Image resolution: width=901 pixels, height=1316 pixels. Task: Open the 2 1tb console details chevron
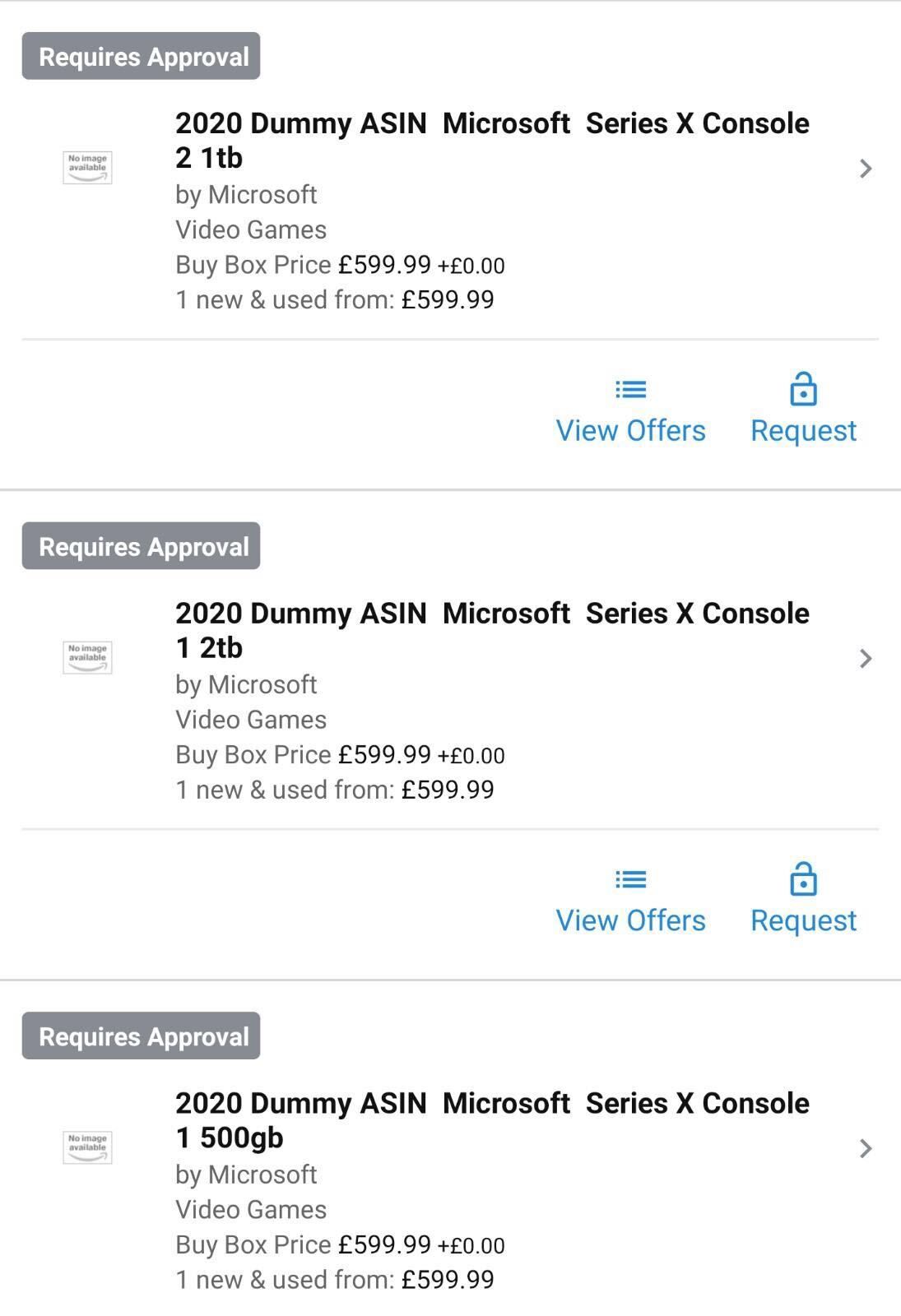[x=865, y=169]
